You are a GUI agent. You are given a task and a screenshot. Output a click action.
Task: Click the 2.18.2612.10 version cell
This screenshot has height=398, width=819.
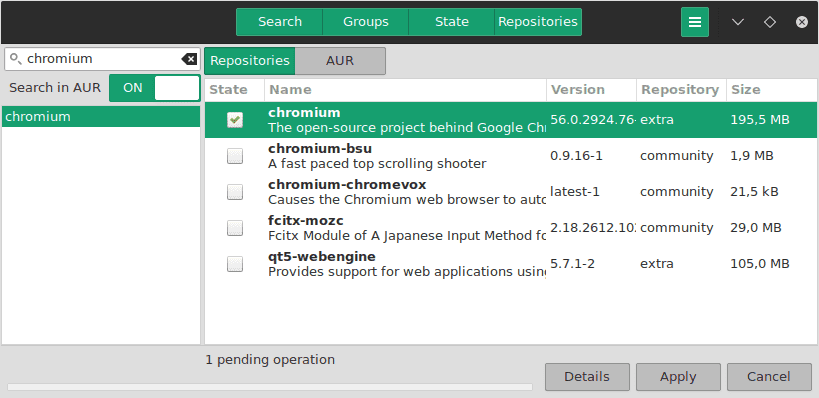click(593, 228)
